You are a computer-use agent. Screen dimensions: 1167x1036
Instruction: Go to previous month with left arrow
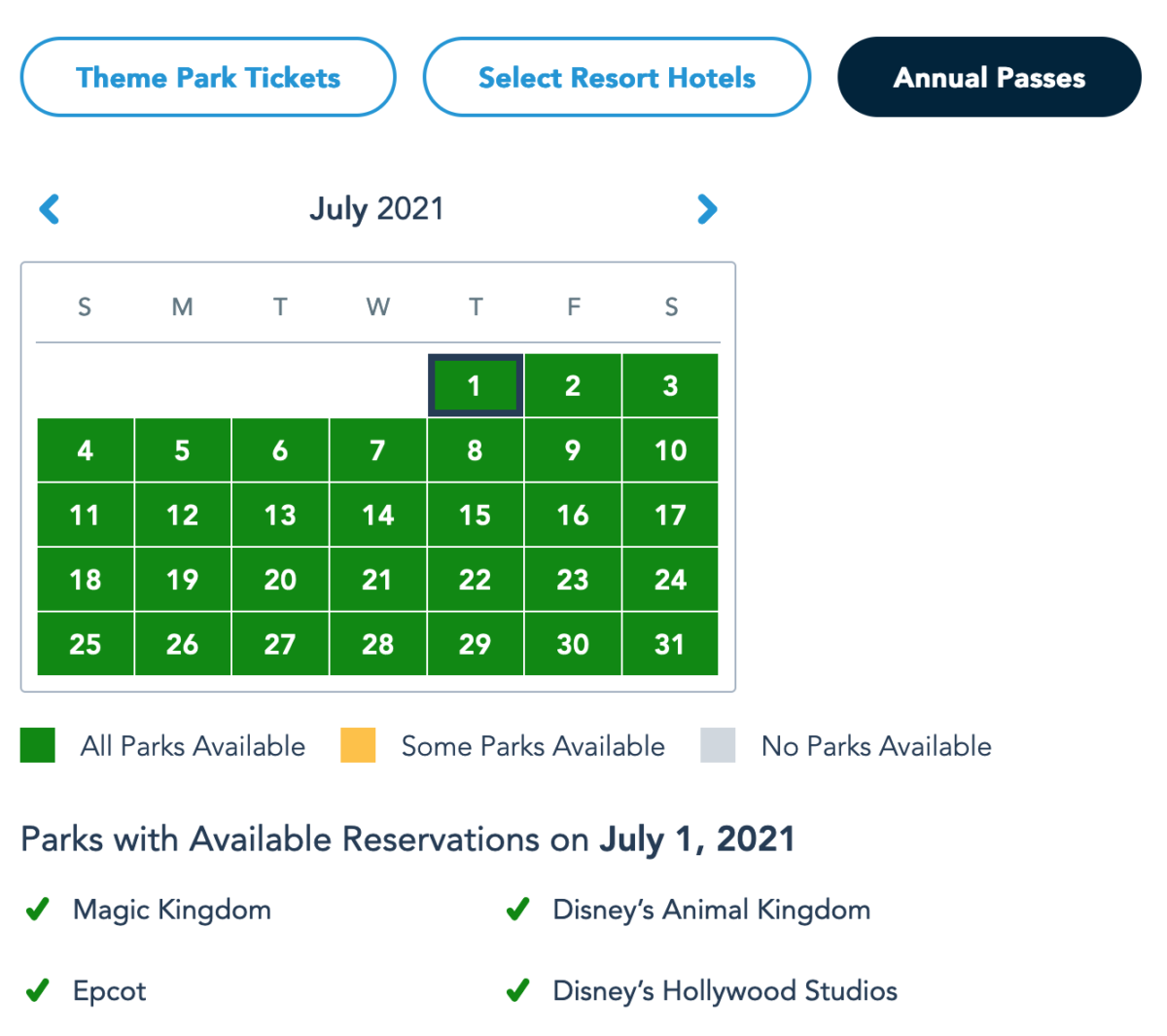[x=50, y=208]
